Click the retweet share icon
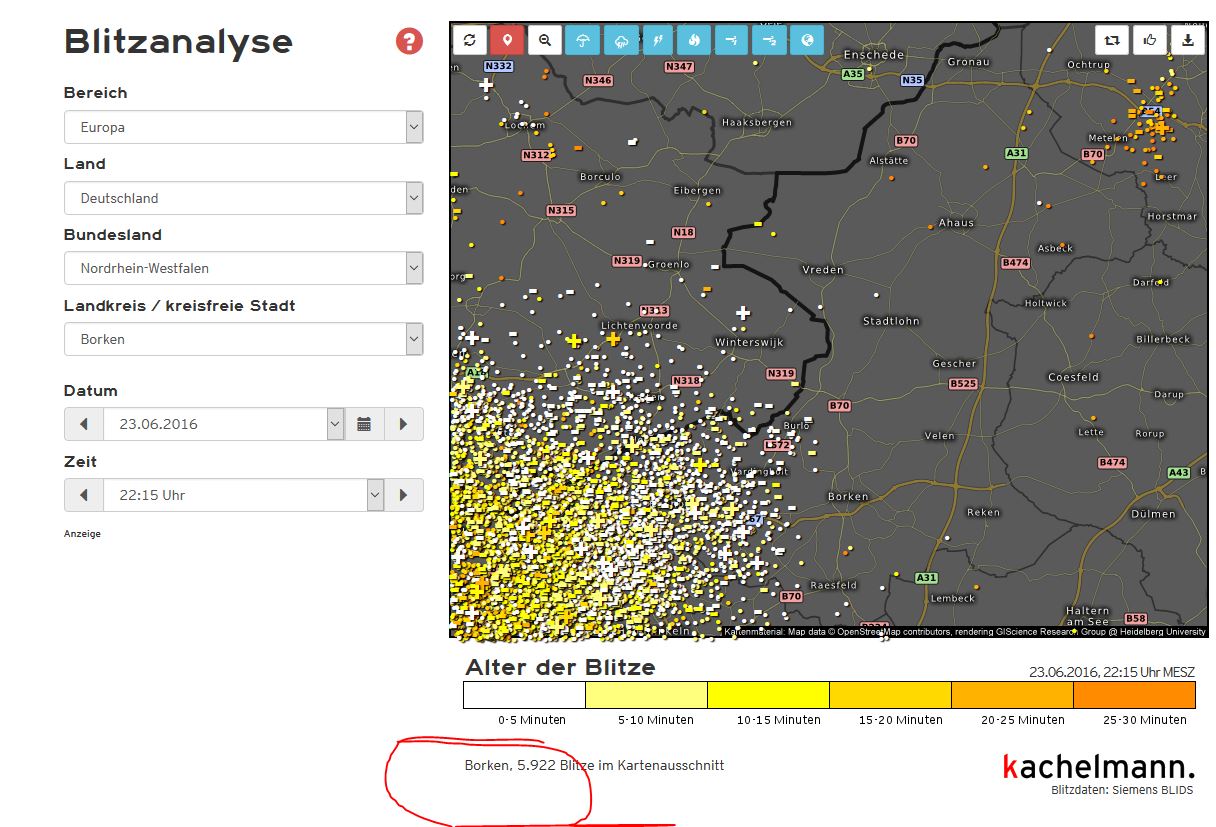Viewport: 1216px width, 827px height. (1112, 40)
